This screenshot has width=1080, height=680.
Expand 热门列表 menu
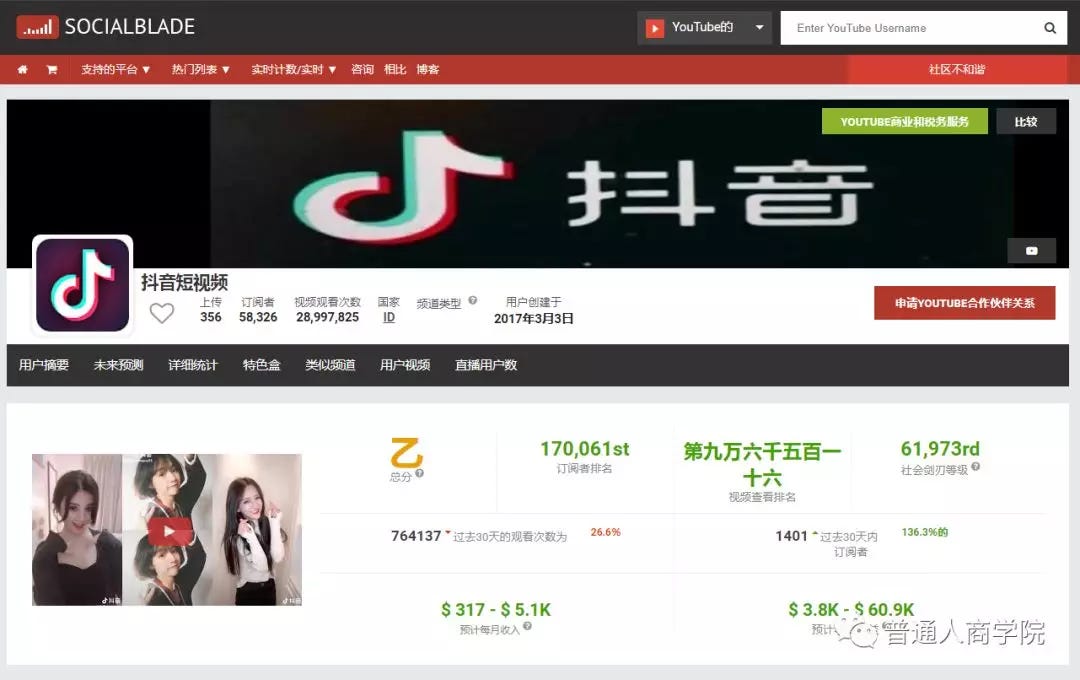pyautogui.click(x=200, y=70)
